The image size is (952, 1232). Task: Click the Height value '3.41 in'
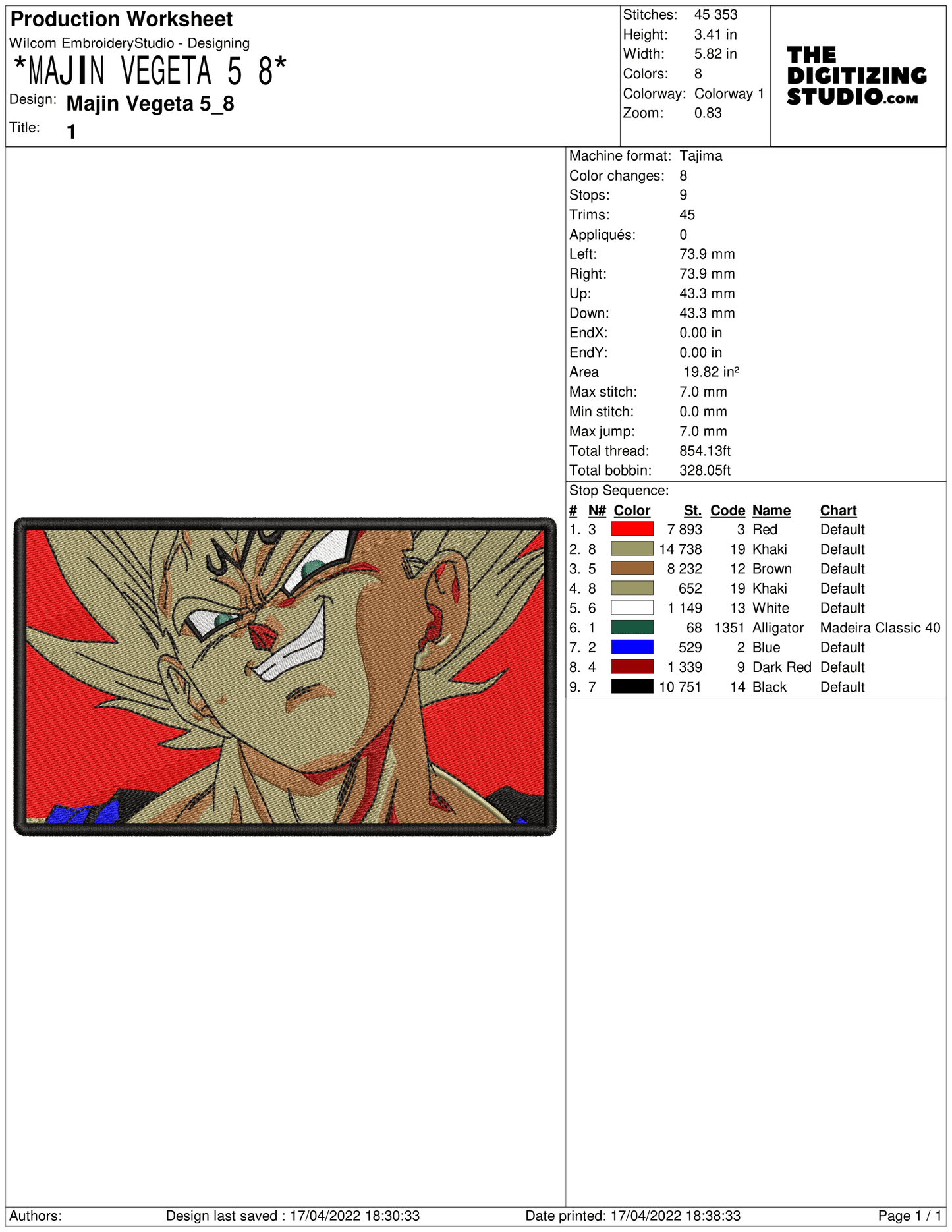pos(715,34)
